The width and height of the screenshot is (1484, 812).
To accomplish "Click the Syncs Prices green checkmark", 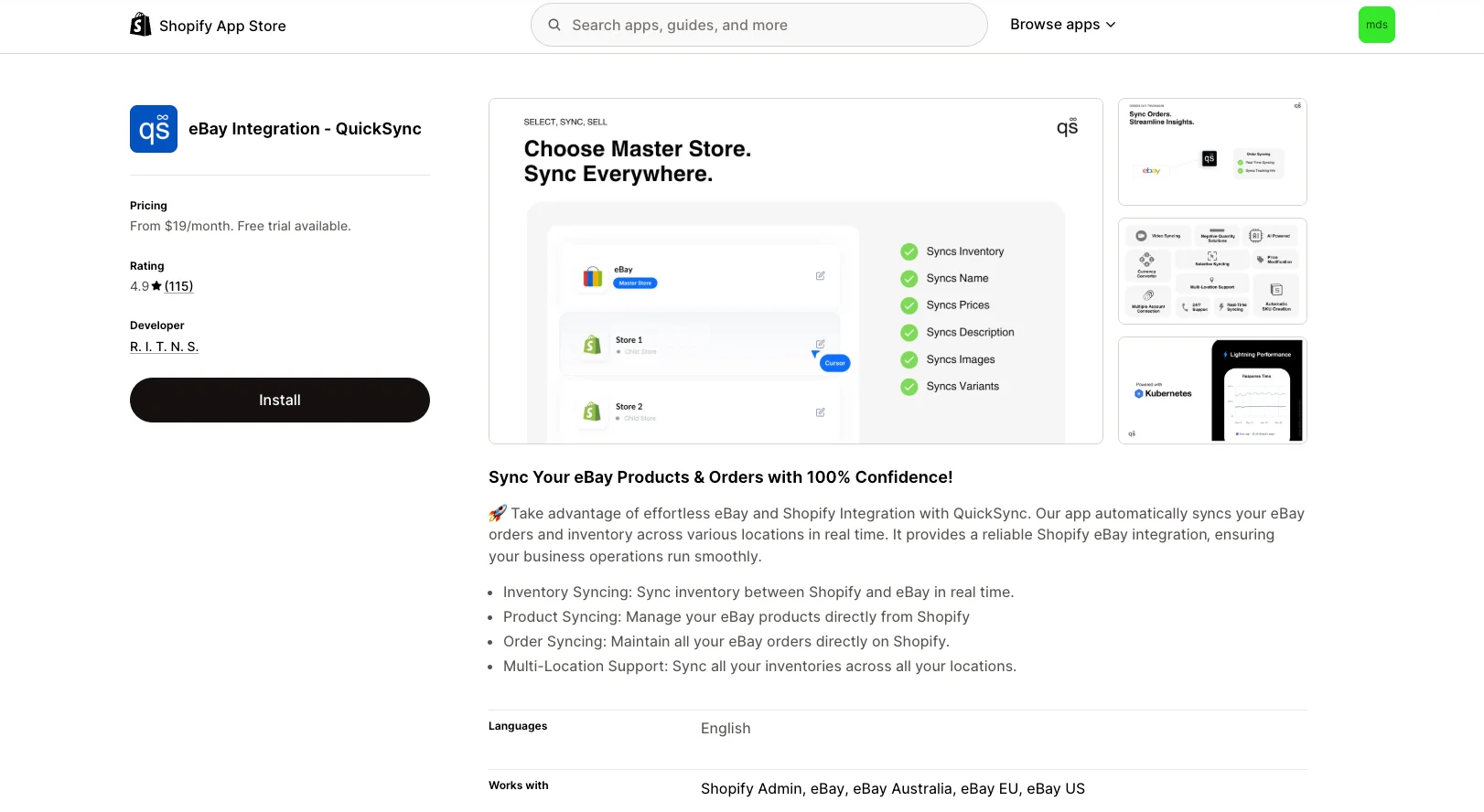I will [909, 305].
